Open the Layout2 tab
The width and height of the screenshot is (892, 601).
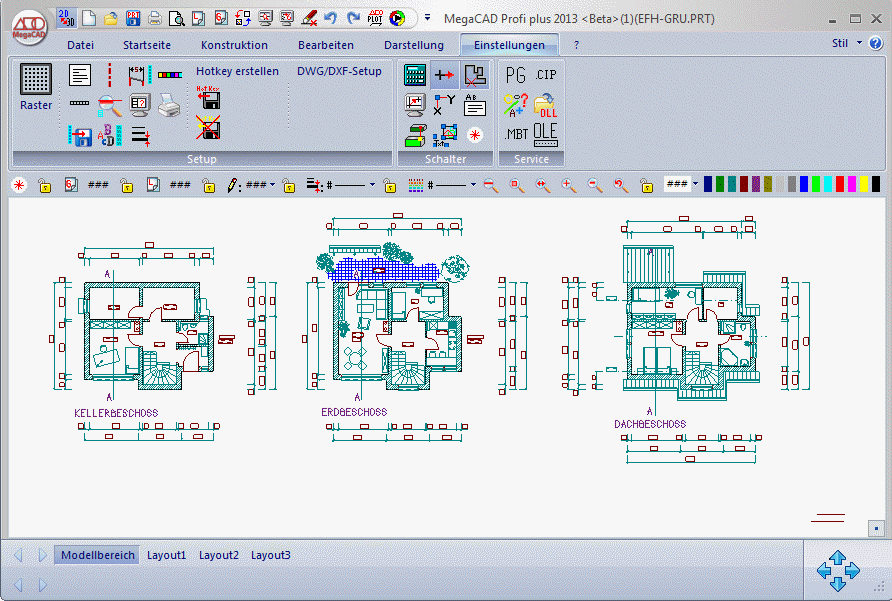[219, 555]
